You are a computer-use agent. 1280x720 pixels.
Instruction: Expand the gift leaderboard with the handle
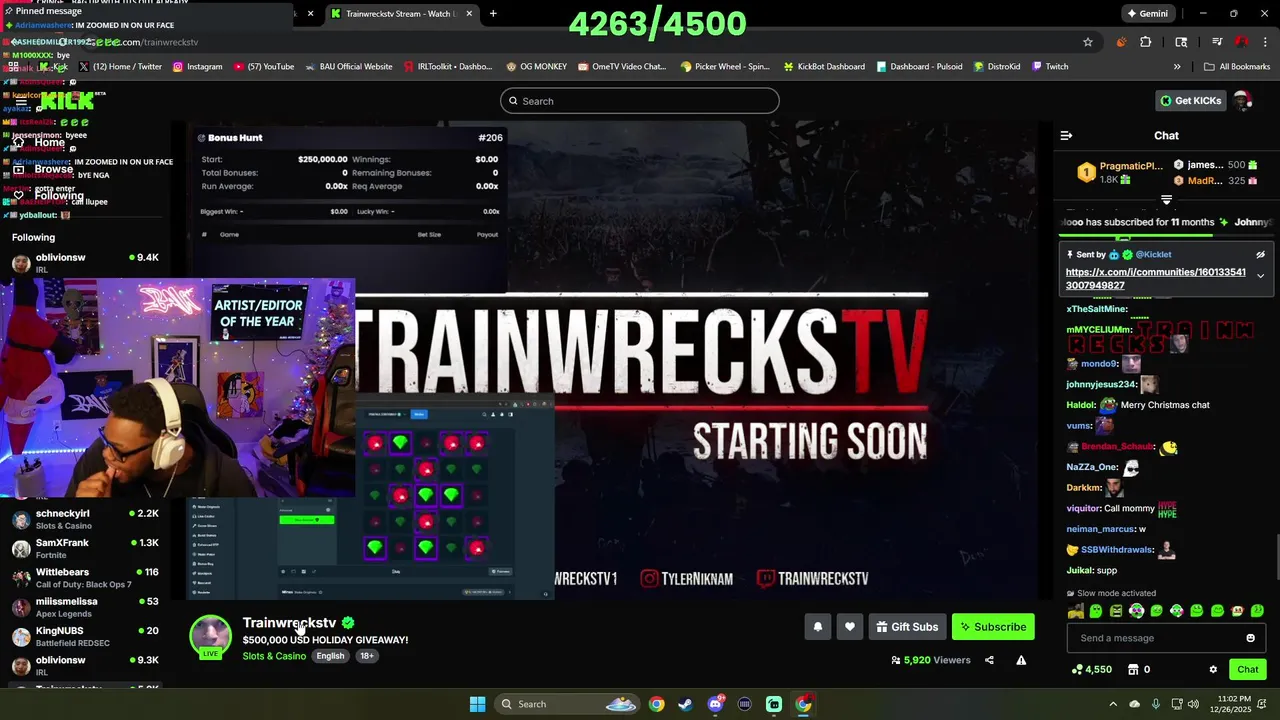click(1166, 200)
